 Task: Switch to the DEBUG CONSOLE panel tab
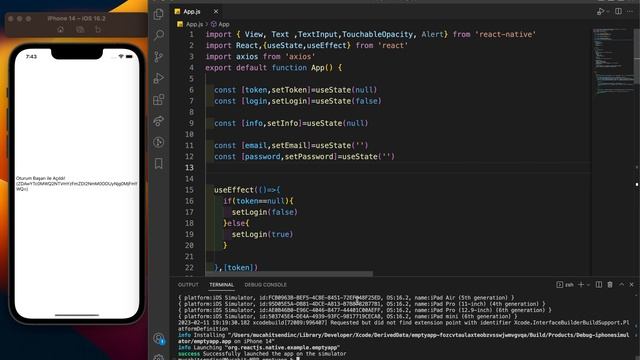click(265, 284)
